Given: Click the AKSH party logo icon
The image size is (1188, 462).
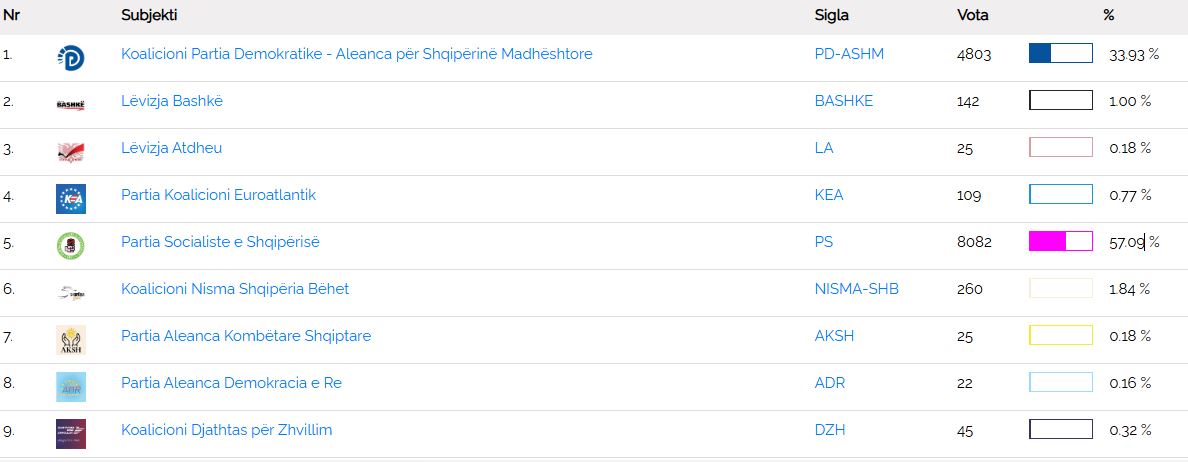Looking at the screenshot, I should point(70,339).
